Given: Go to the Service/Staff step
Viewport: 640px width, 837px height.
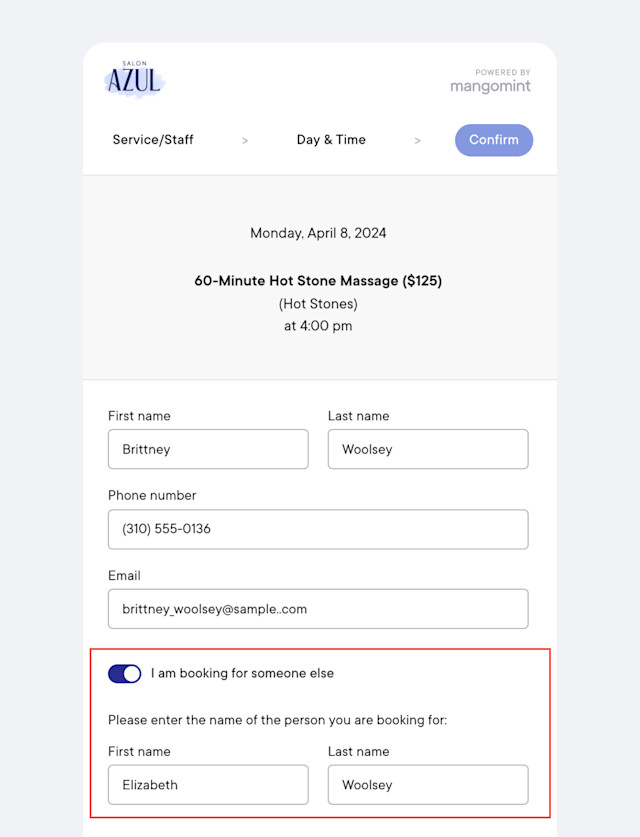Looking at the screenshot, I should [x=153, y=140].
